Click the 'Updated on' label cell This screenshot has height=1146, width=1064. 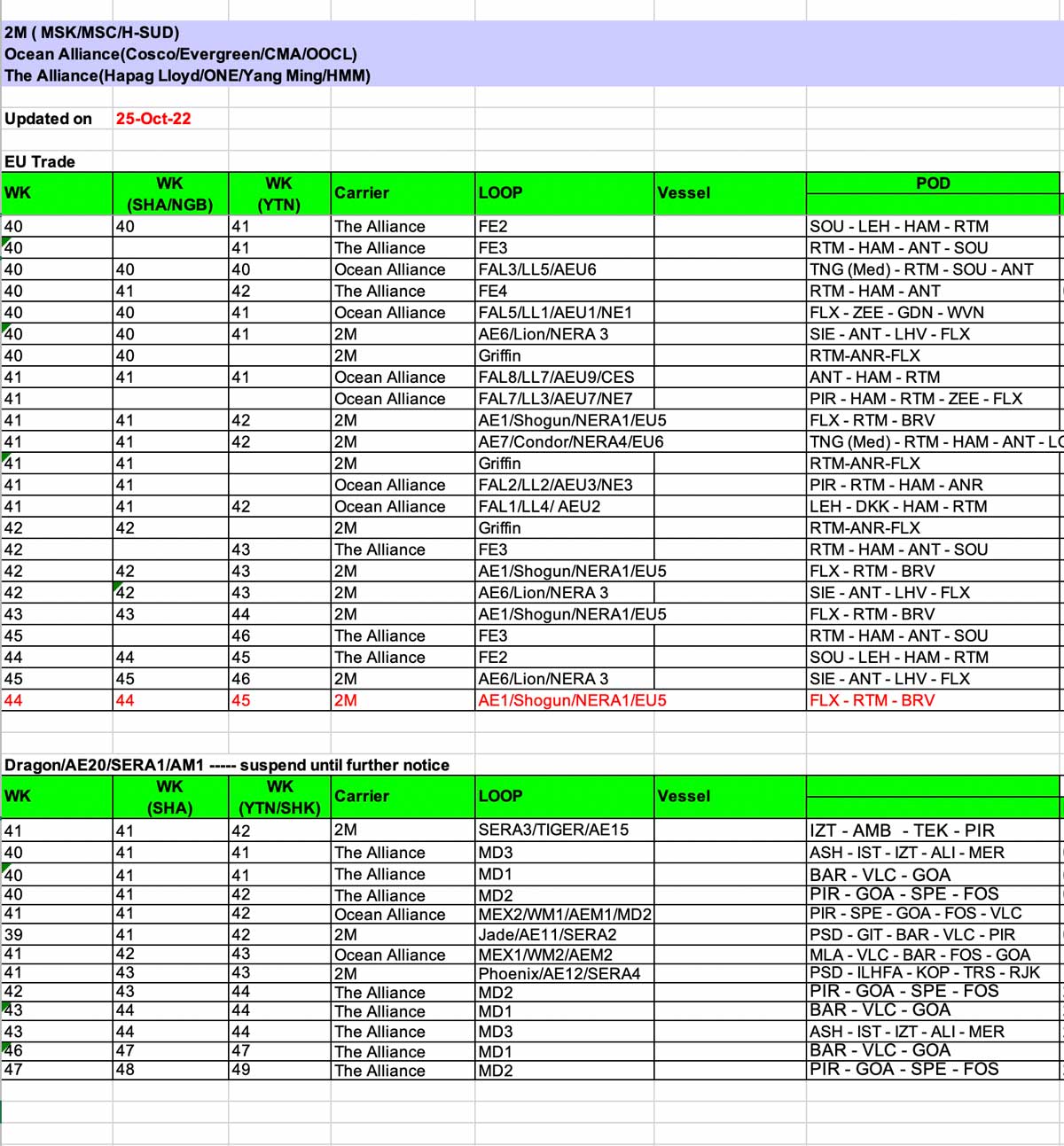(x=49, y=119)
